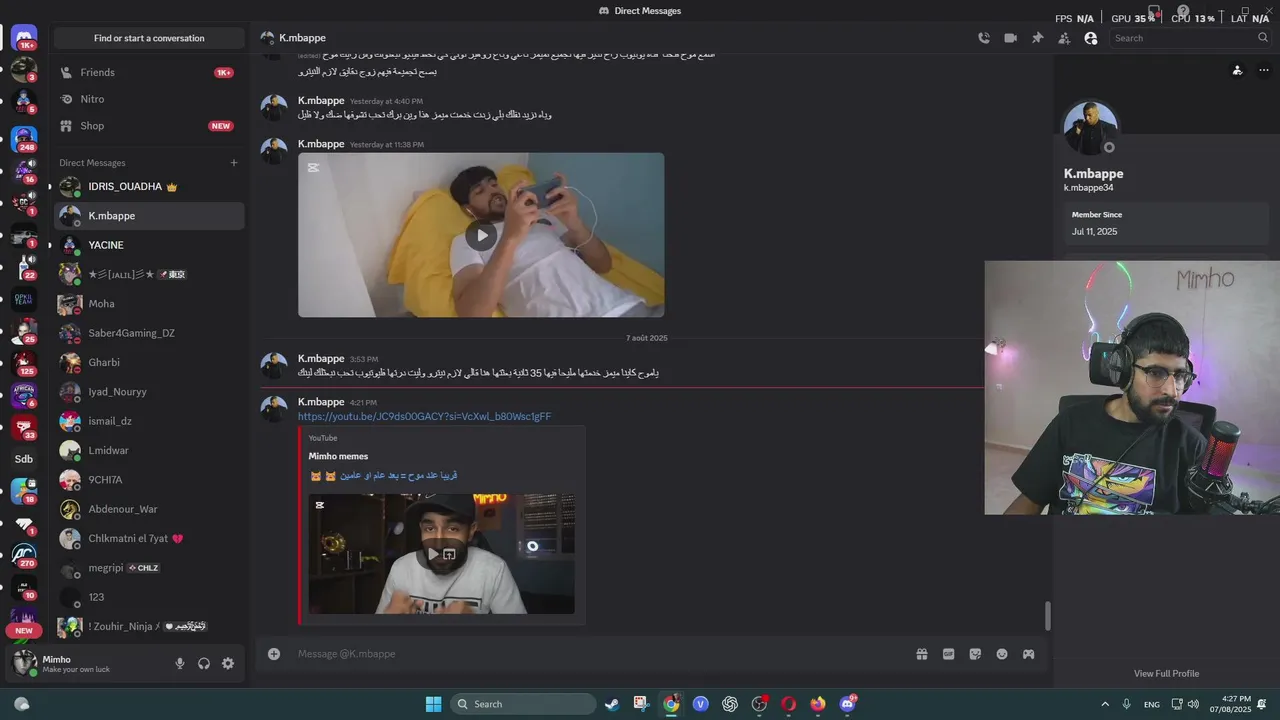Screen dimensions: 1280x720
Task: Open the Discord home Direct Messages icon
Action: pos(24,39)
